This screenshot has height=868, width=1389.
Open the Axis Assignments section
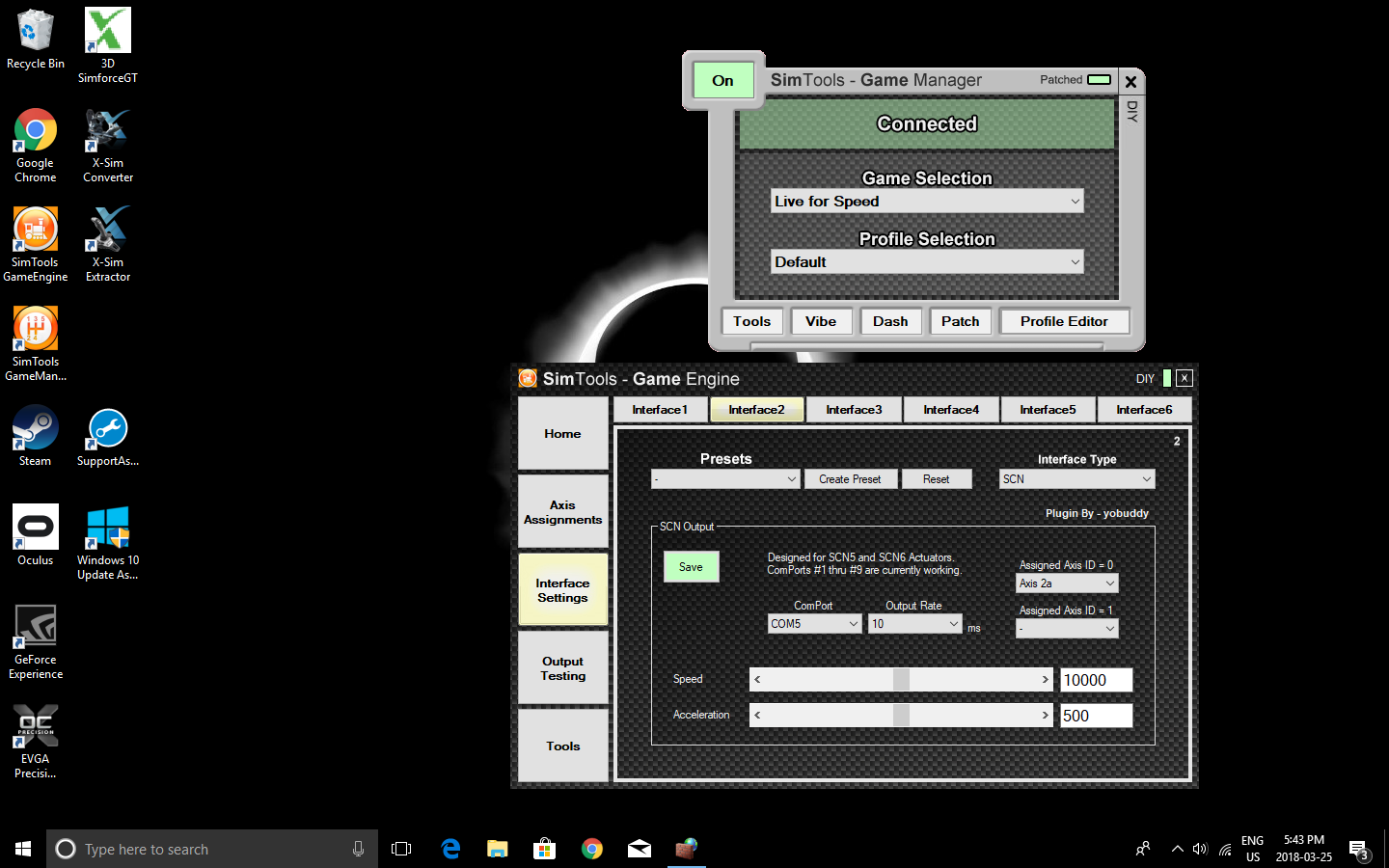pyautogui.click(x=563, y=512)
